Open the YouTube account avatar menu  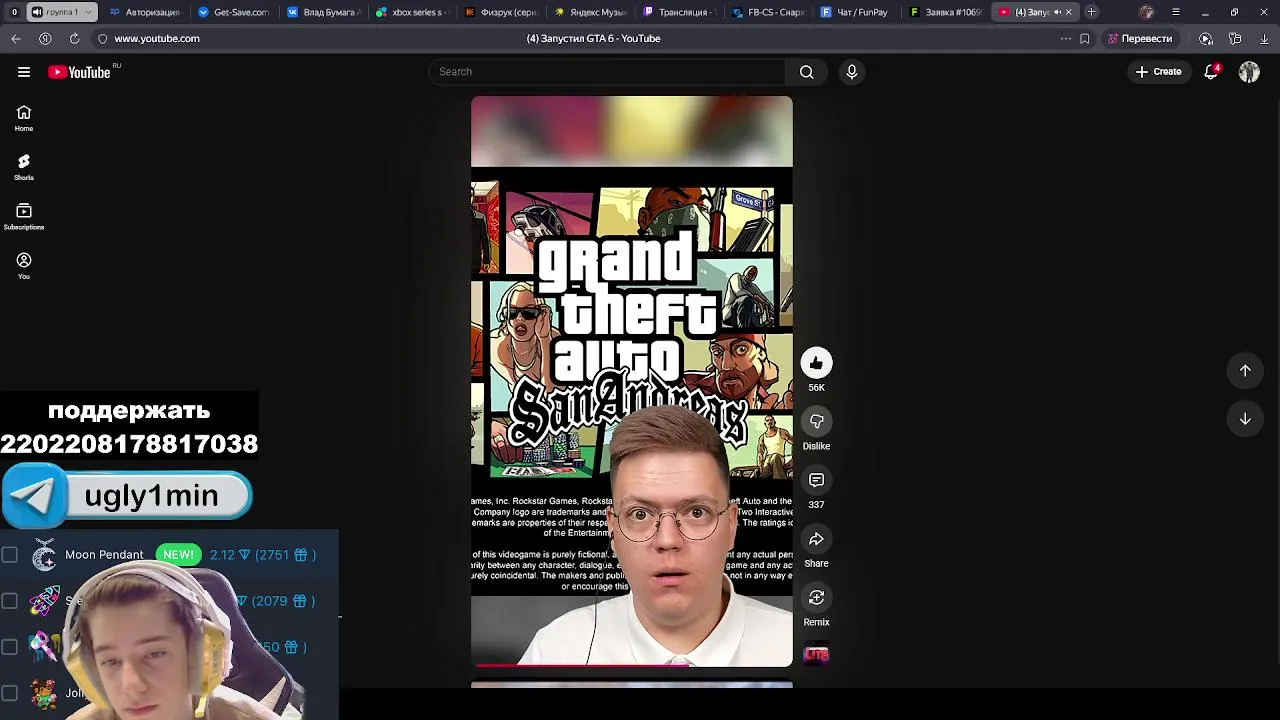pos(1249,72)
